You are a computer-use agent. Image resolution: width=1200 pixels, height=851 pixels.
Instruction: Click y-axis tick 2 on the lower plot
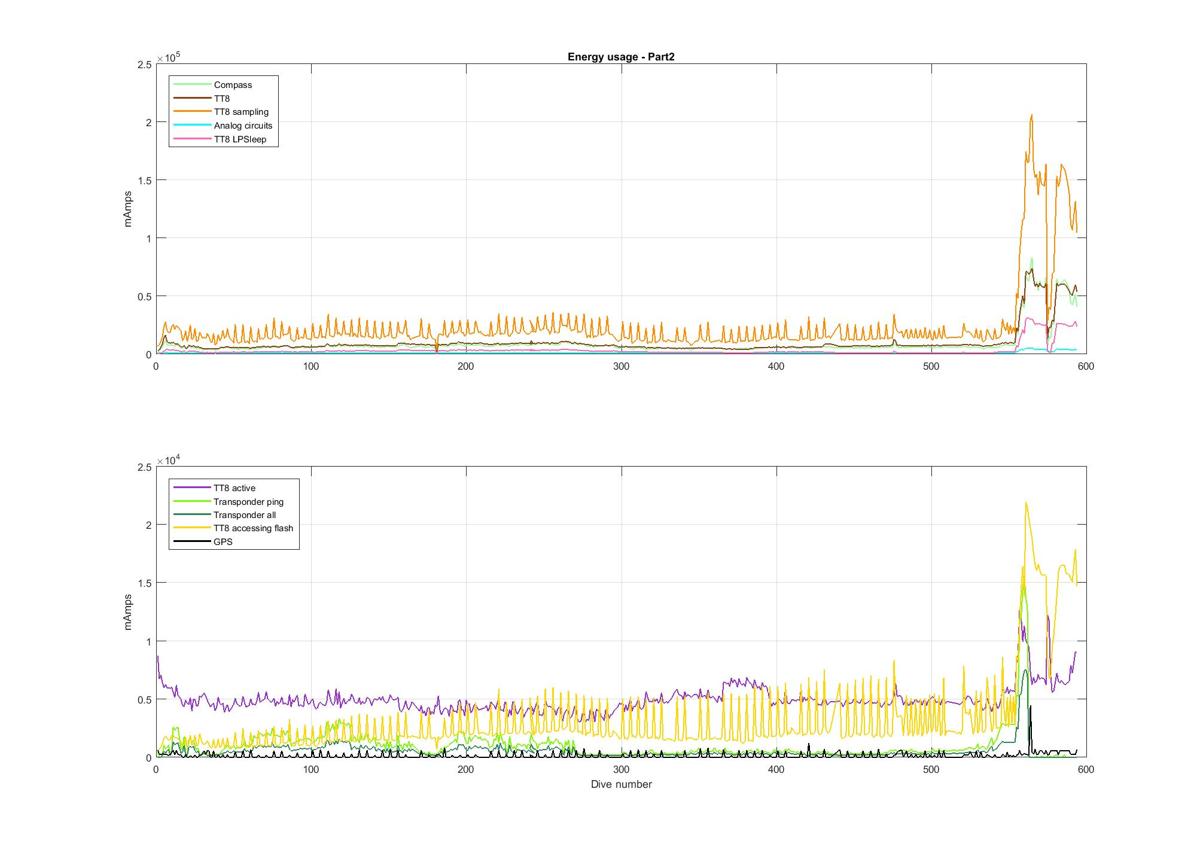(x=147, y=525)
